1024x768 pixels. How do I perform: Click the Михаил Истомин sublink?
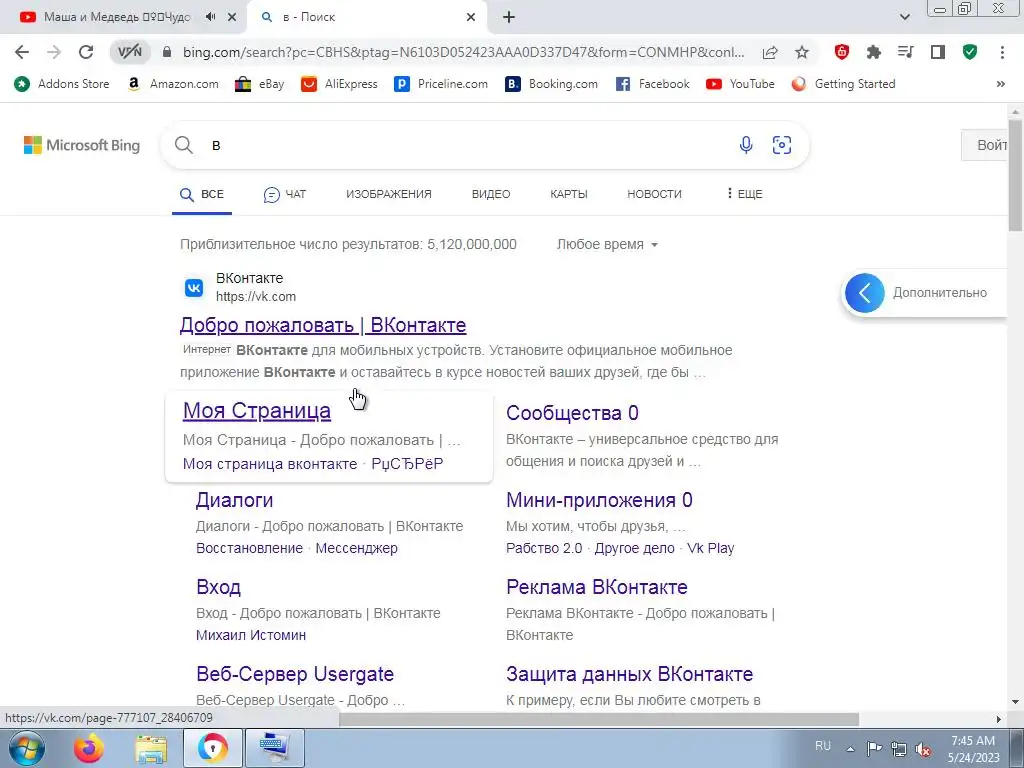(x=251, y=635)
